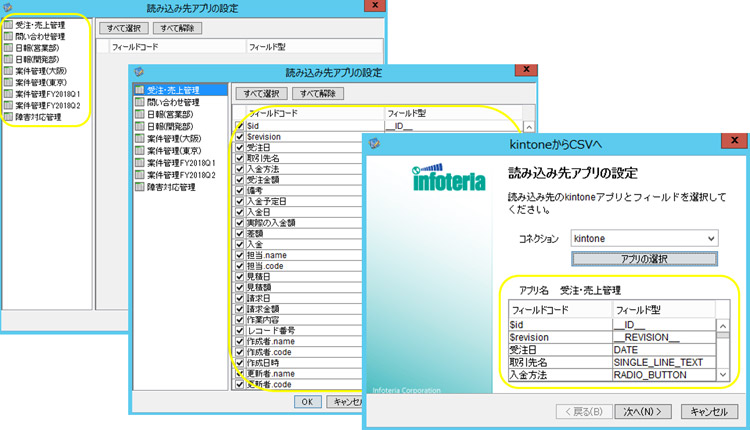Viewport: 750px width, 430px height.
Task: Click the フィールド型 header in the wizard table
Action: 664,309
